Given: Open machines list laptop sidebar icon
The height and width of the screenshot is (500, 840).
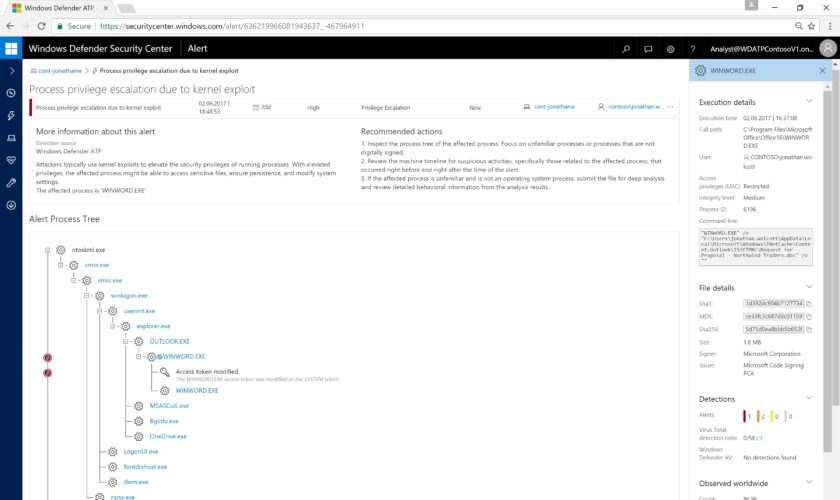Looking at the screenshot, I should pos(11,138).
